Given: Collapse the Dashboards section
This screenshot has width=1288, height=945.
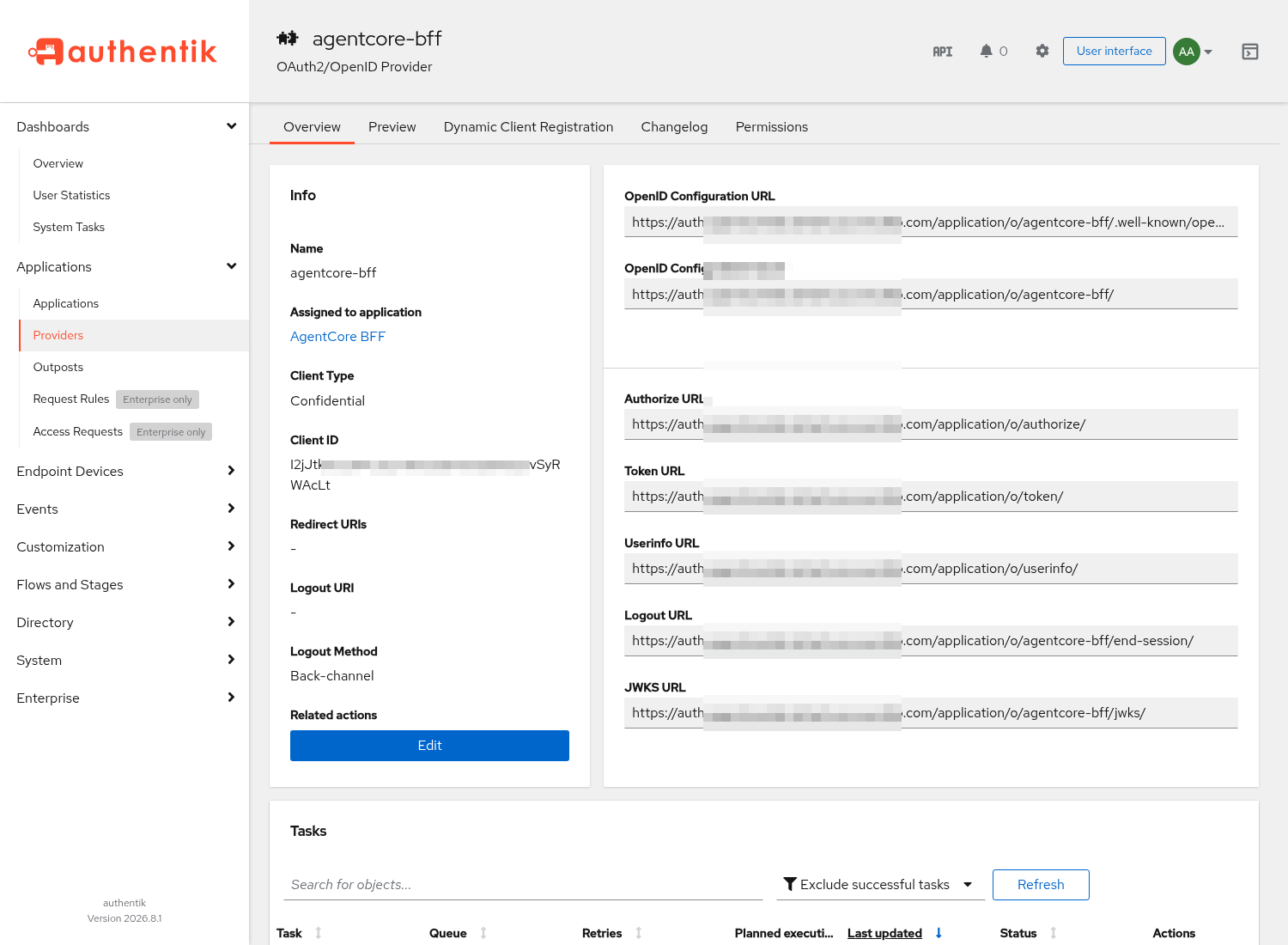Looking at the screenshot, I should tap(125, 127).
